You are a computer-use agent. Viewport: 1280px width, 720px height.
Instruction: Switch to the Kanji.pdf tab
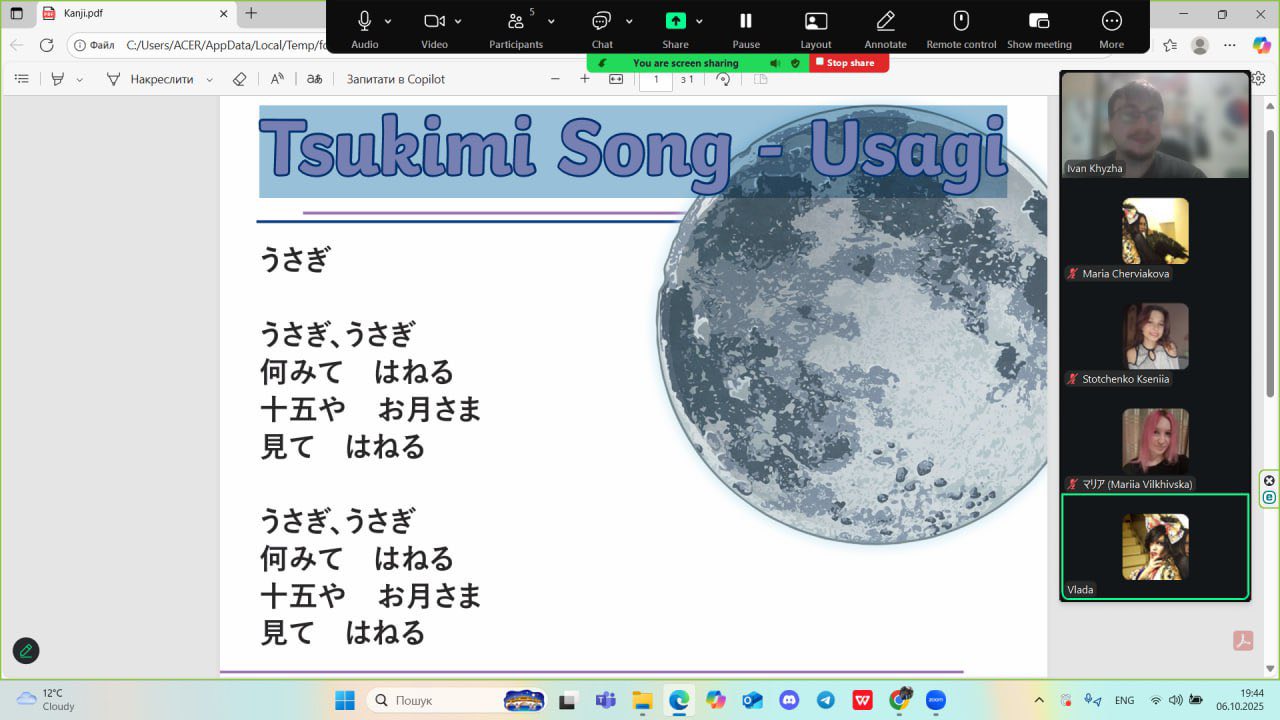click(120, 14)
